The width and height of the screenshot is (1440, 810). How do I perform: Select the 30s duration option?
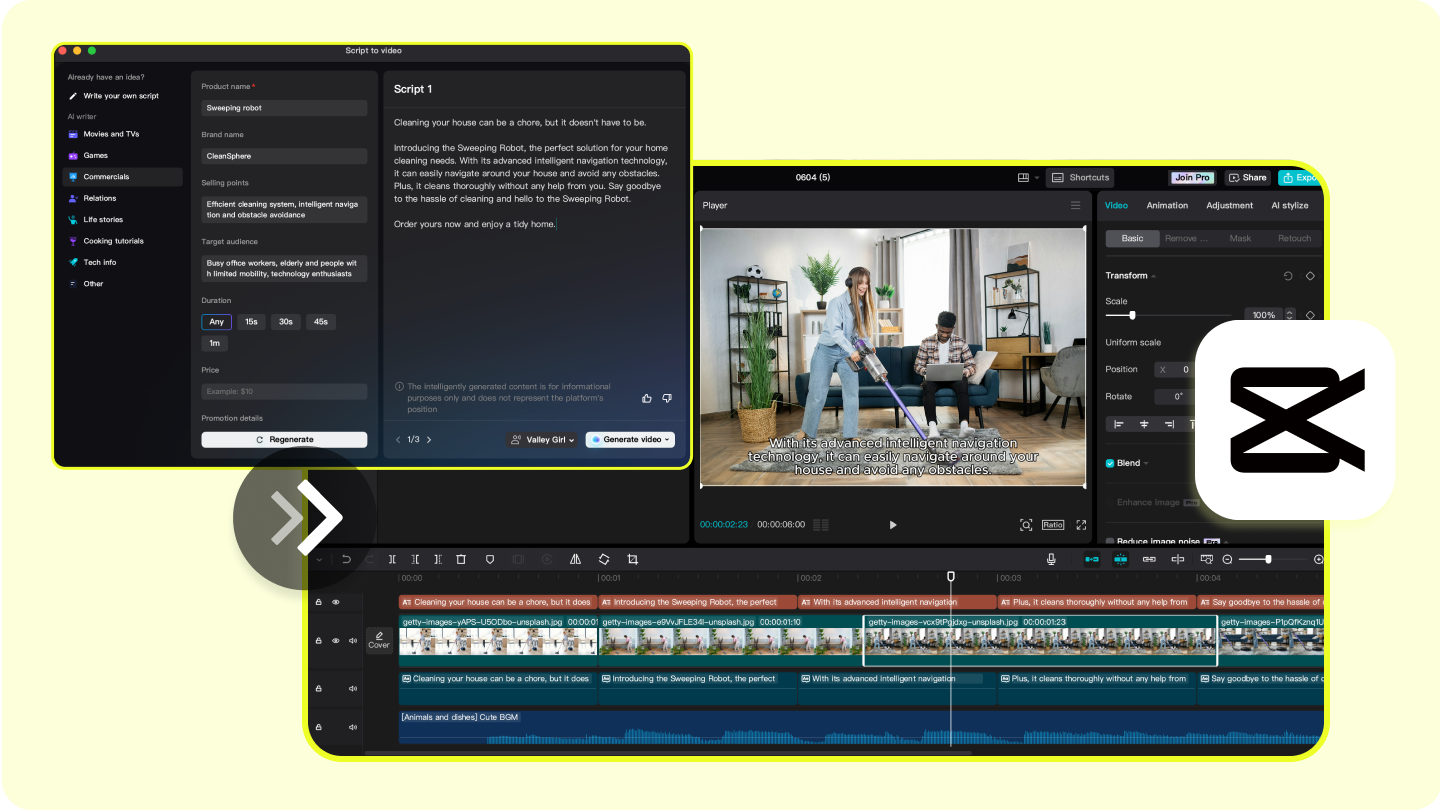point(286,322)
